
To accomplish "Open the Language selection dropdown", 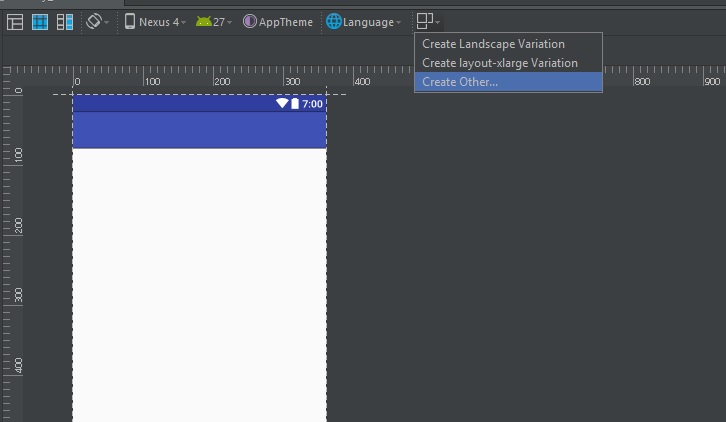I will 372,22.
